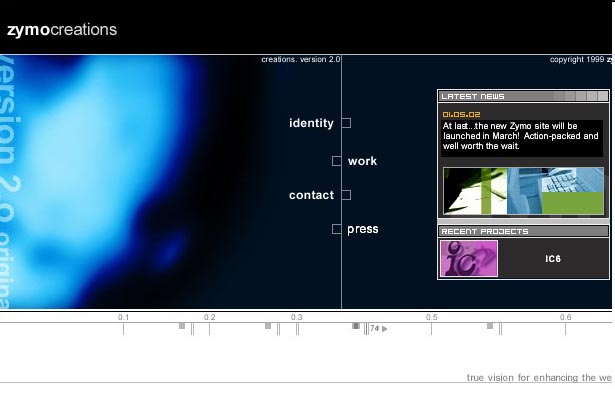Viewport: 615px width, 395px height.
Task: Click the square box beside identity
Action: click(346, 123)
